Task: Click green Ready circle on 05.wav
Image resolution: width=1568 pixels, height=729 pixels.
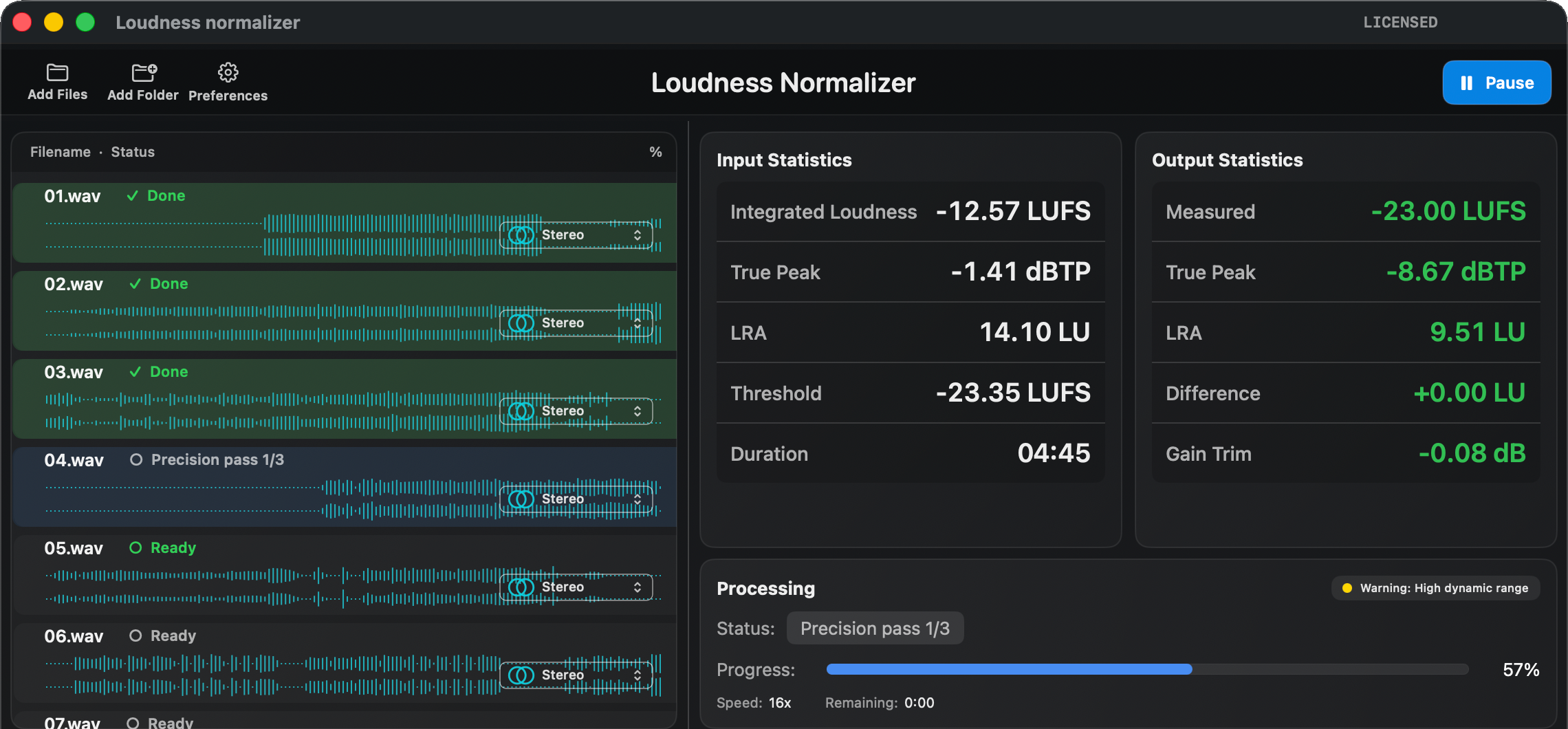Action: click(135, 547)
